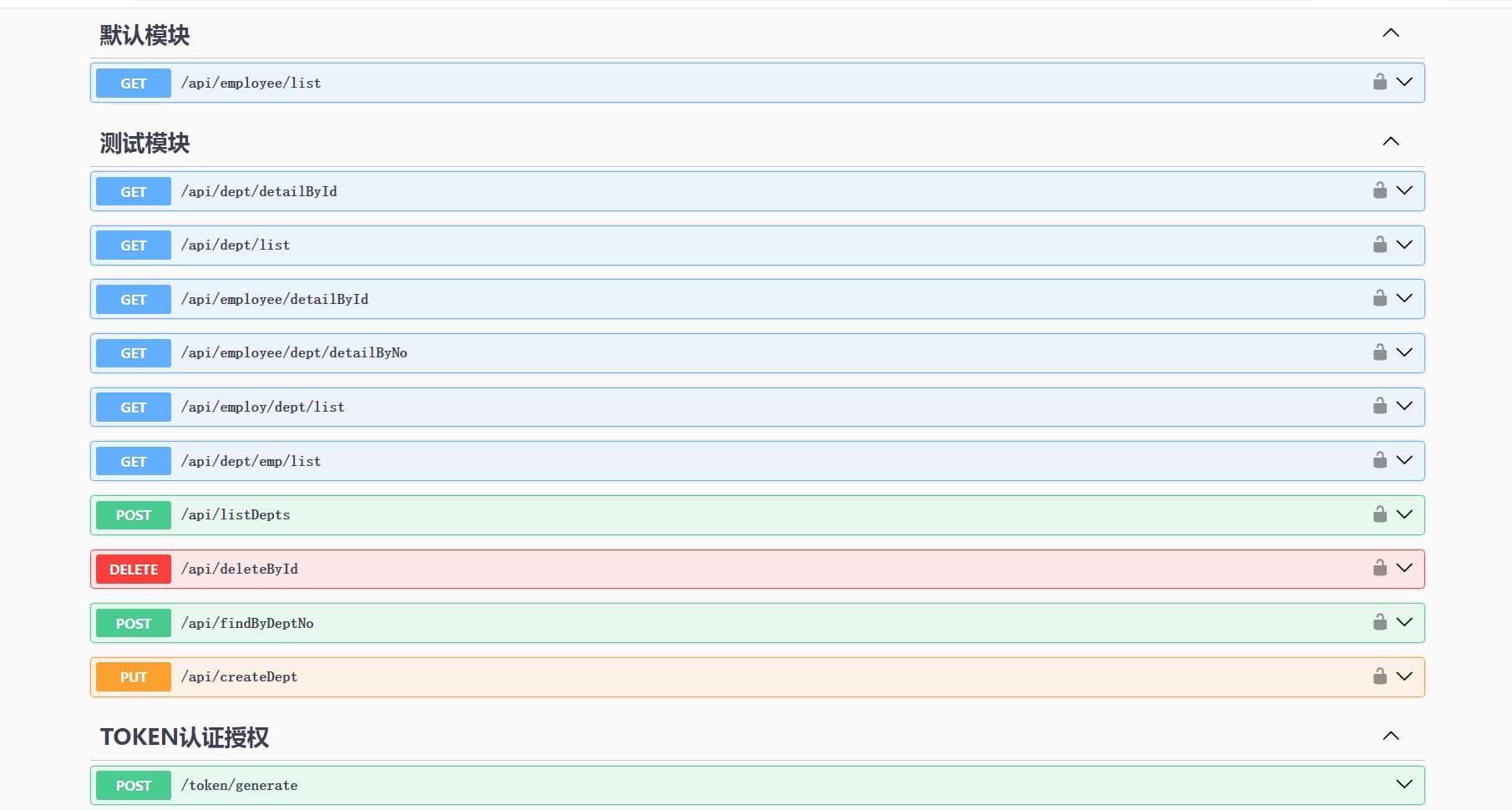Click GET badge of /api/employee/dept/detailByNo
Viewport: 1512px width, 810px height.
134,353
